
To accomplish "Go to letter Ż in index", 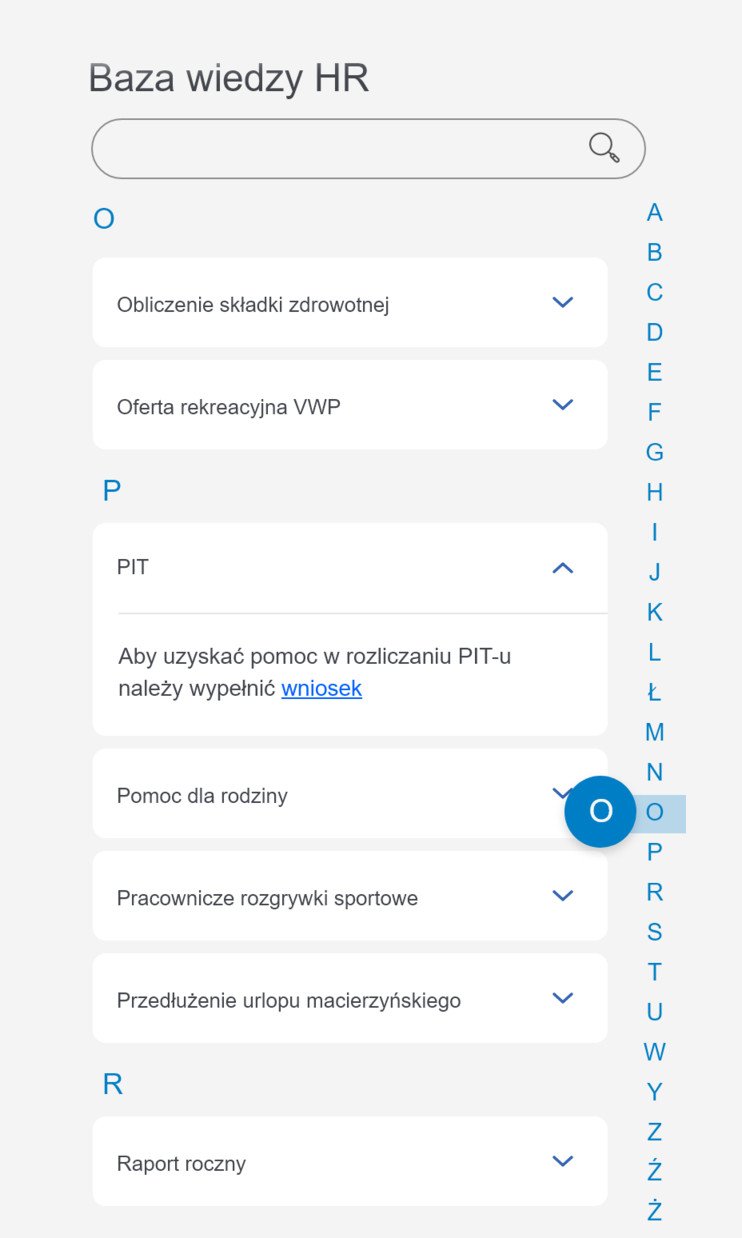I will [654, 1211].
